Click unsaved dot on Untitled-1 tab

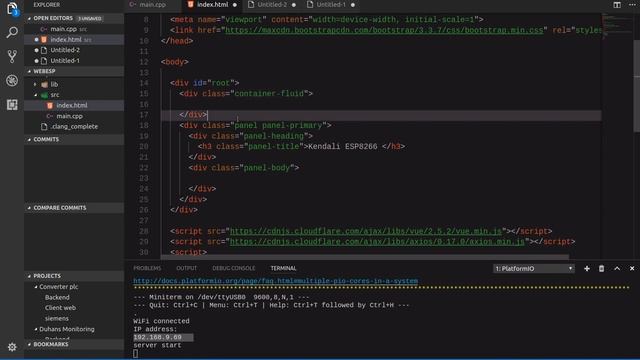(353, 5)
